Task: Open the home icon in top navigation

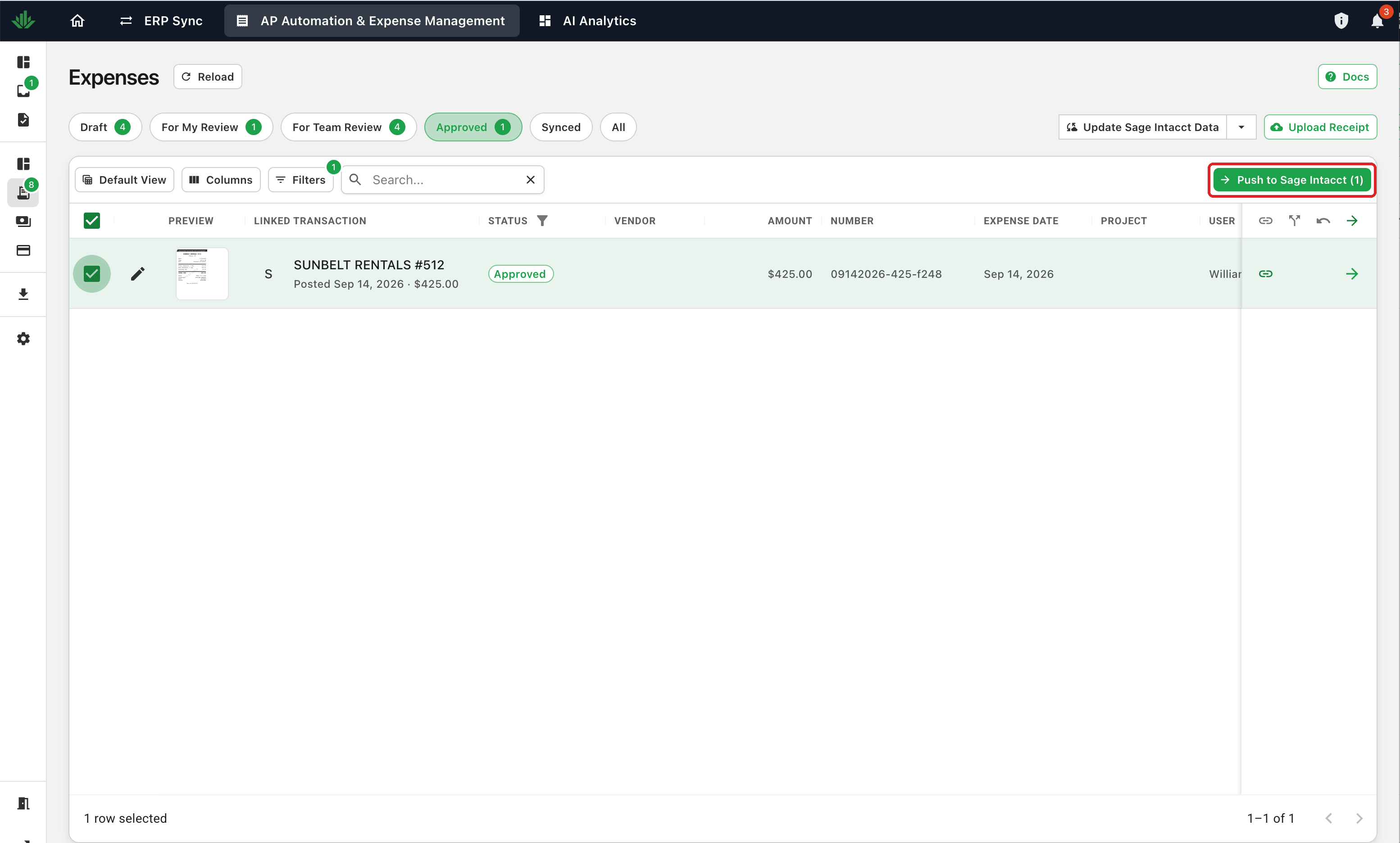Action: click(77, 21)
